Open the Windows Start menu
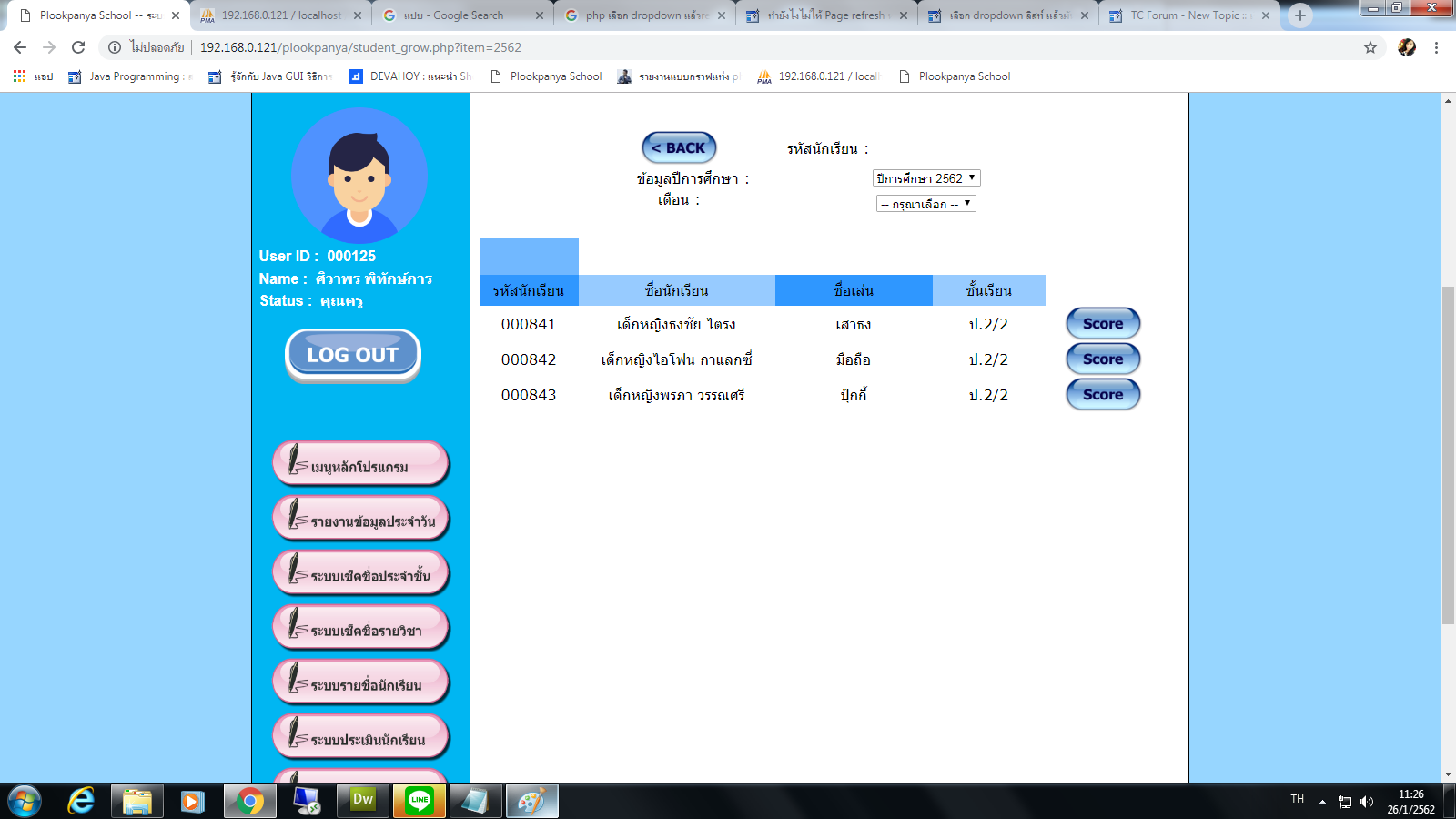 click(x=25, y=802)
